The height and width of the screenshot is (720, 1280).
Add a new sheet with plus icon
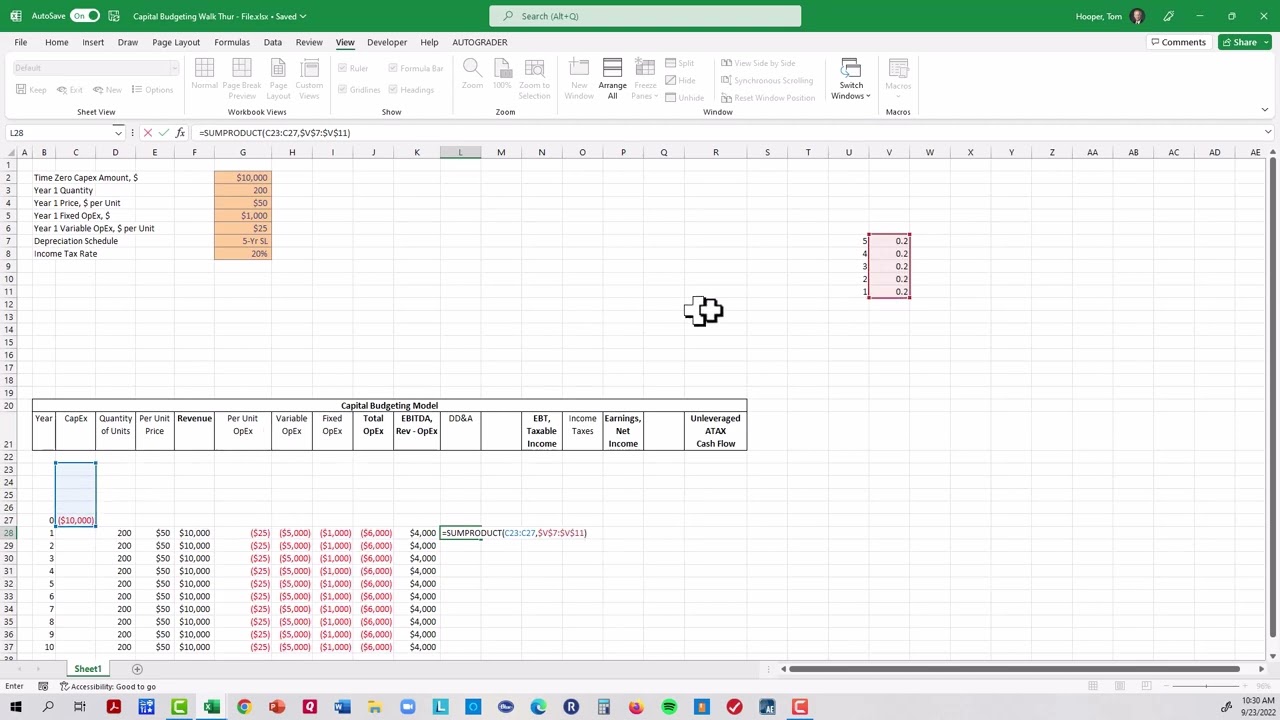pos(137,669)
